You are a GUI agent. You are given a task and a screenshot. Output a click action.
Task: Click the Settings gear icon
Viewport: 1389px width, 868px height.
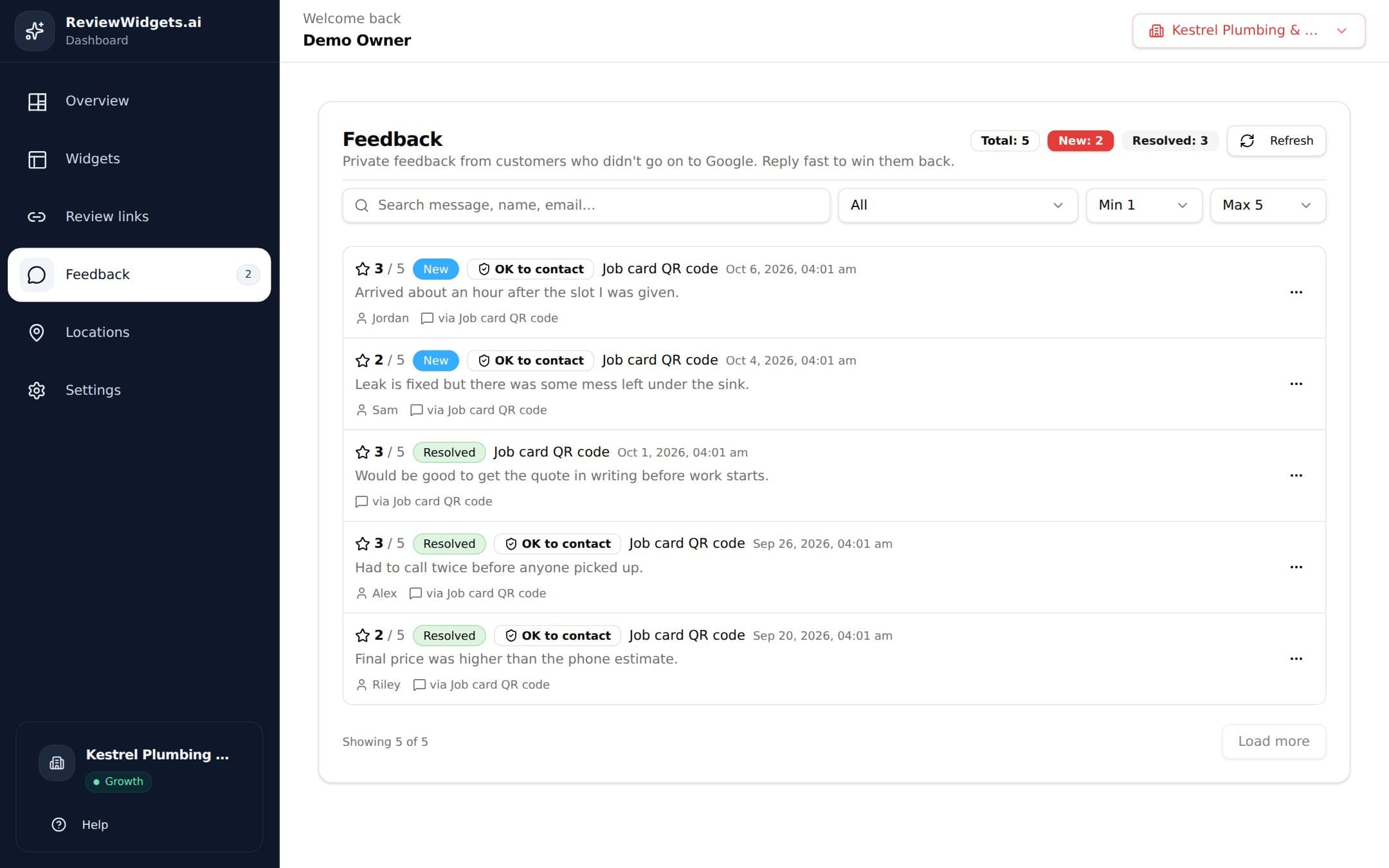37,390
